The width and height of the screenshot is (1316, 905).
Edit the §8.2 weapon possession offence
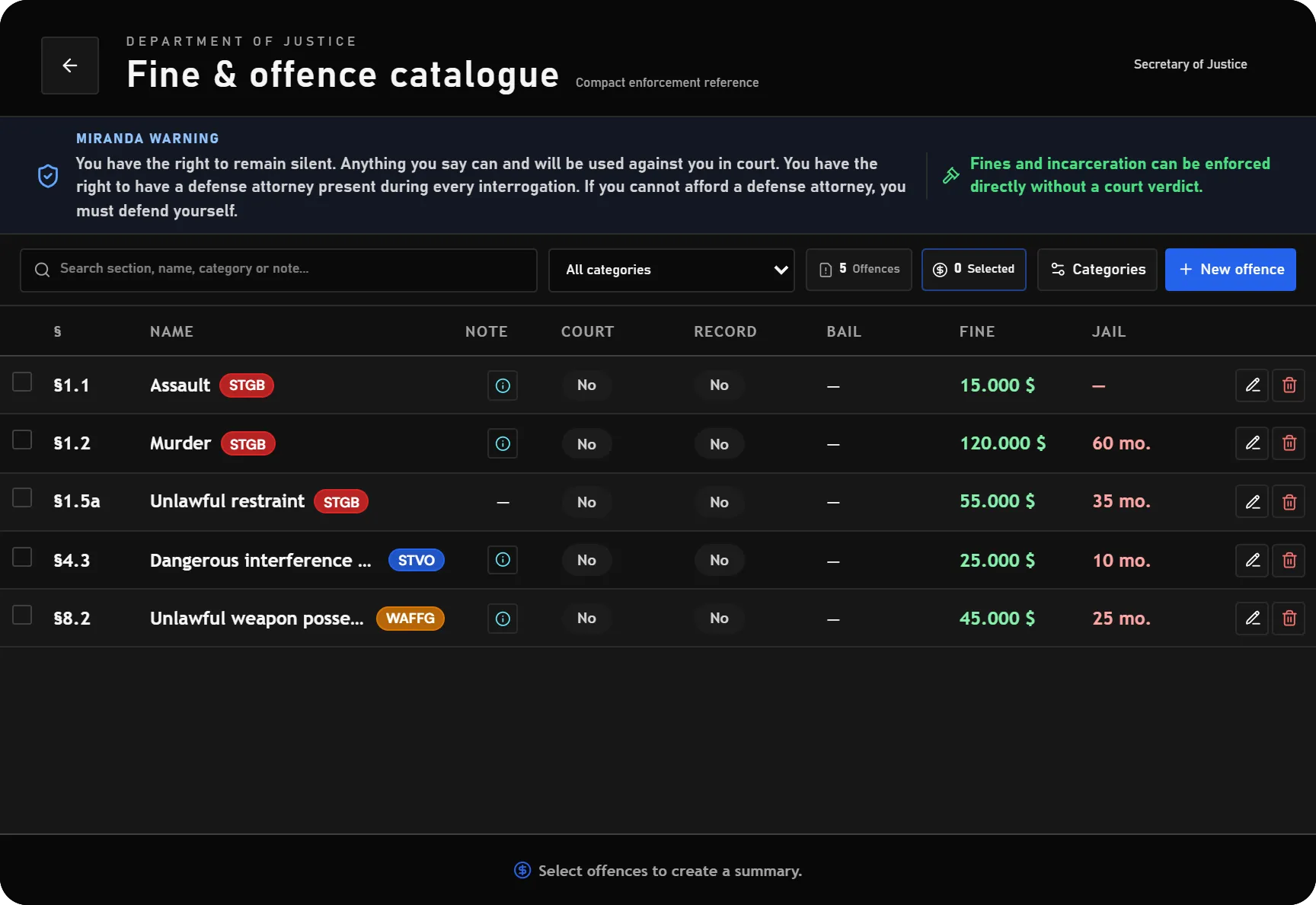pyautogui.click(x=1252, y=619)
